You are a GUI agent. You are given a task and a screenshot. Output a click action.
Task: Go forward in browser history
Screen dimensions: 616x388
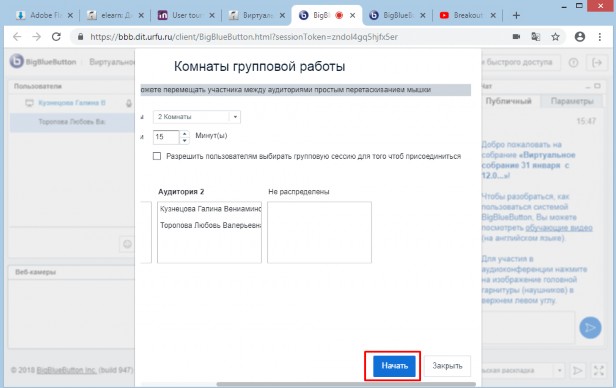37,37
